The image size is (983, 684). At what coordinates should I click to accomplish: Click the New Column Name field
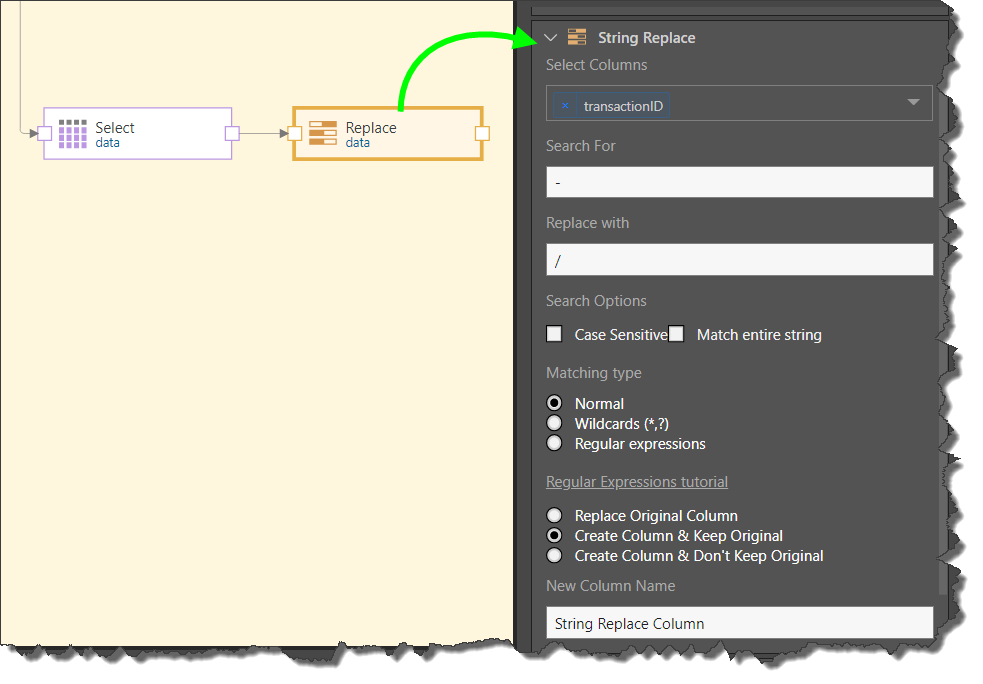click(739, 623)
